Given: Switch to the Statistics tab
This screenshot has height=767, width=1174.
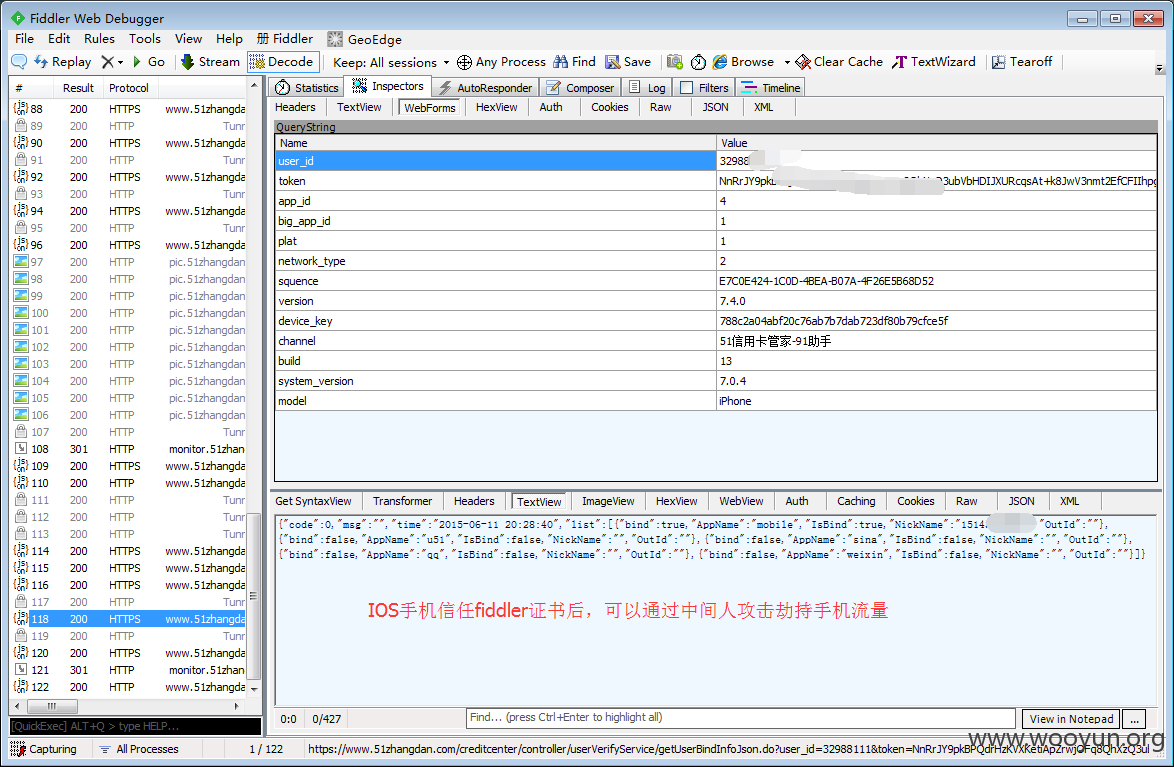Looking at the screenshot, I should [306, 88].
